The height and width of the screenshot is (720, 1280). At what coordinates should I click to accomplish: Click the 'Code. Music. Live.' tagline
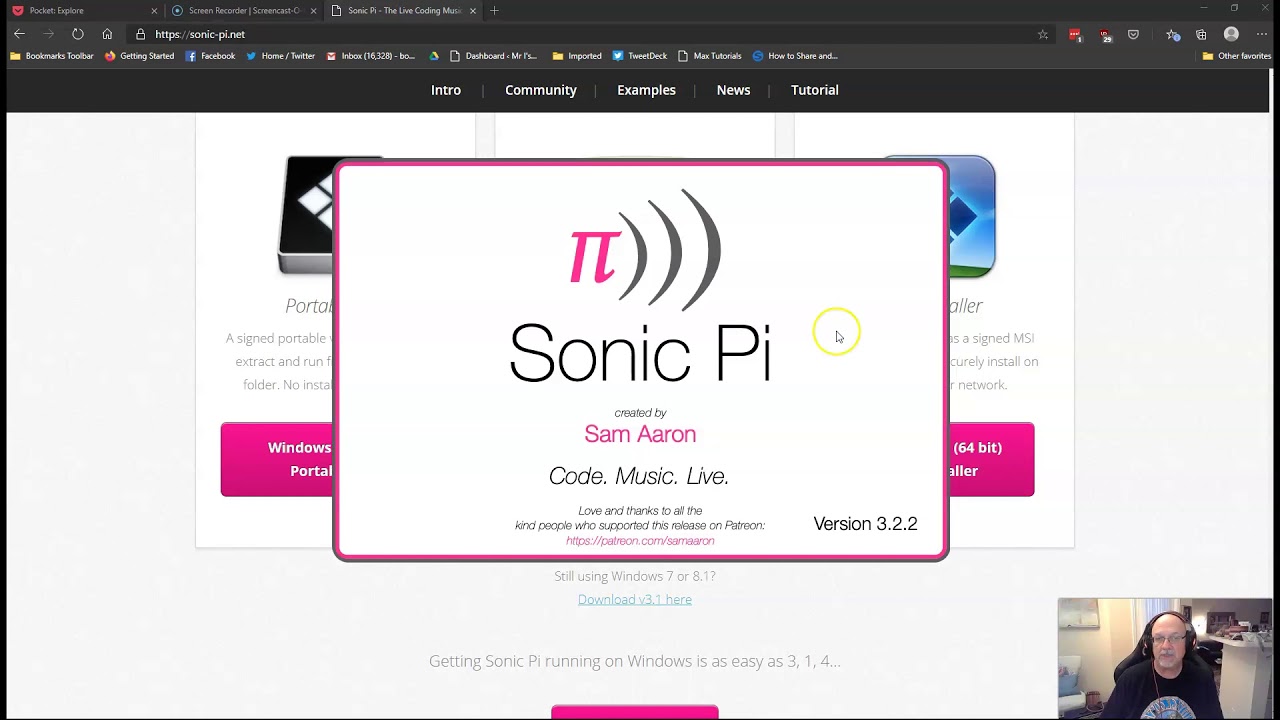(x=639, y=476)
